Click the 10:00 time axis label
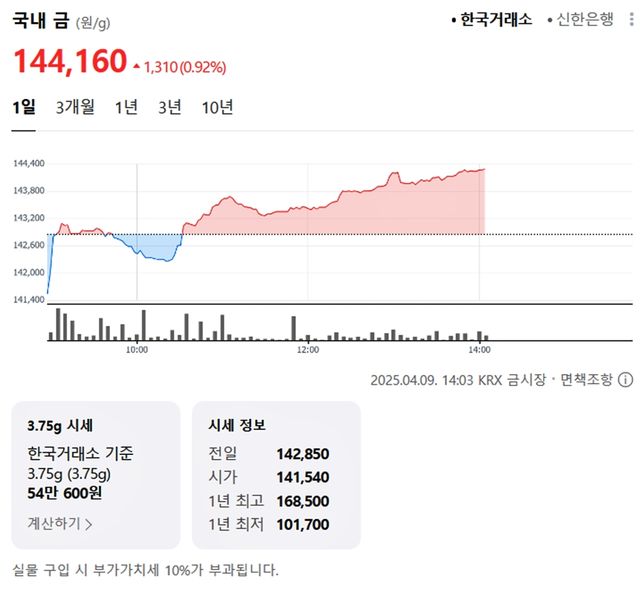The width and height of the screenshot is (640, 589). pos(137,350)
